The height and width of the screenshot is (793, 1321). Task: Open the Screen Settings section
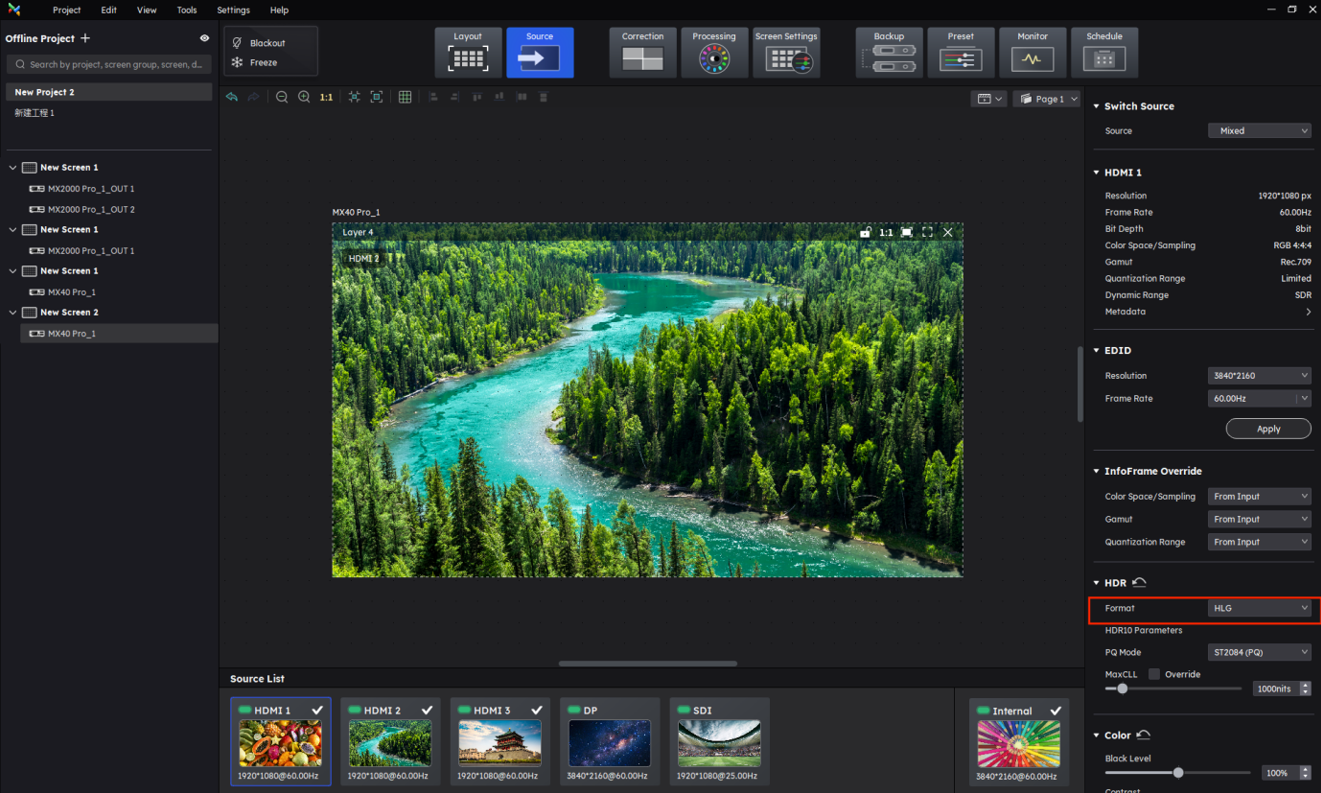tap(786, 52)
